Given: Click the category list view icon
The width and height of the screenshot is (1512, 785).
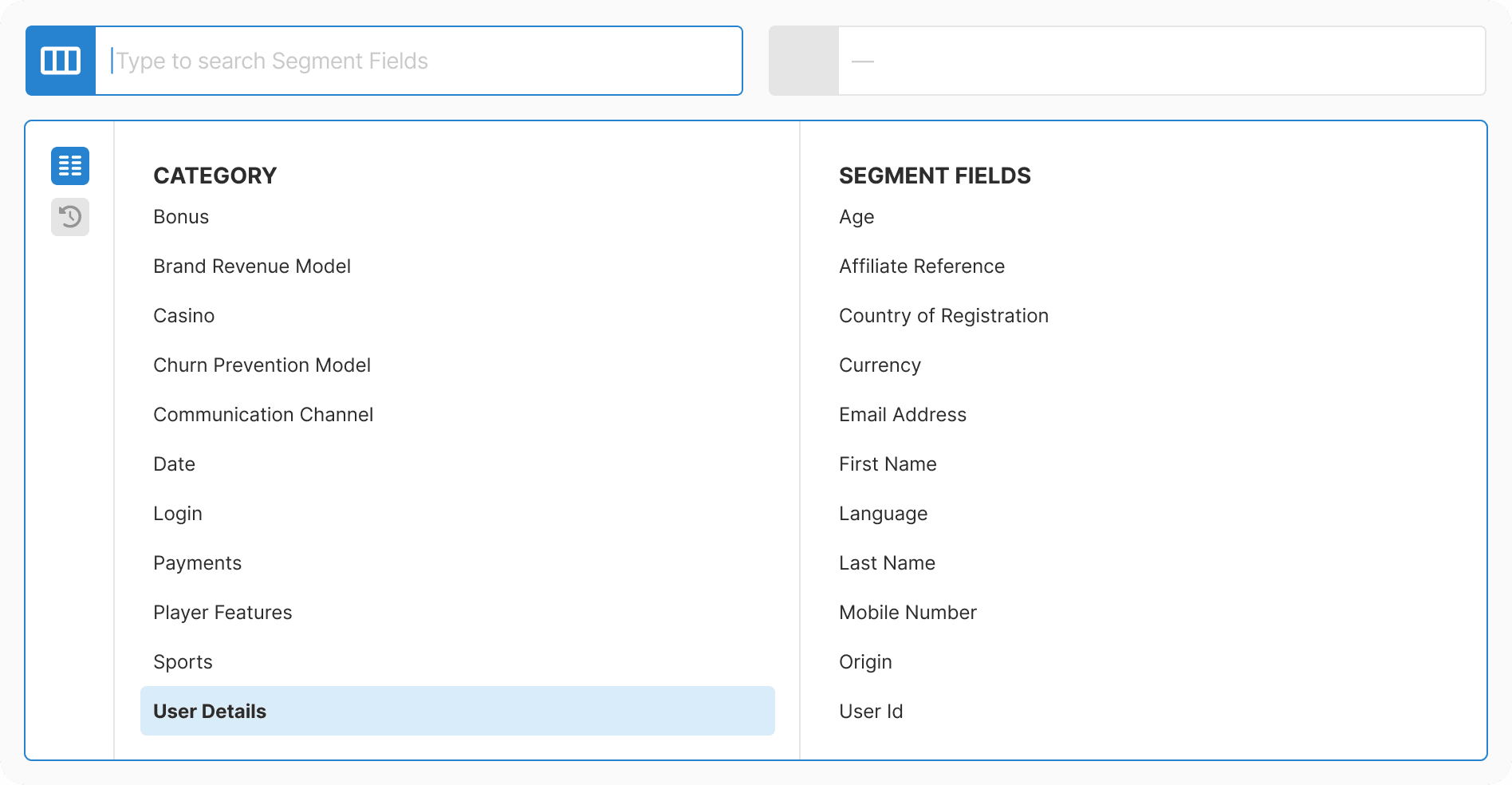Looking at the screenshot, I should [69, 166].
